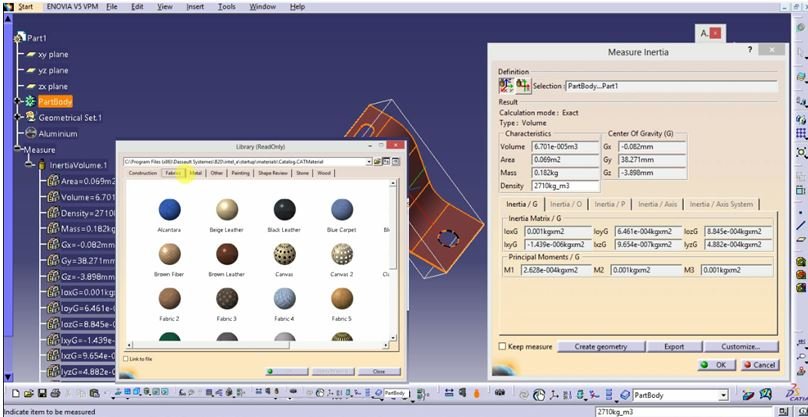Click the Save floppy disk icon
808x417 pixels.
(x=42, y=393)
